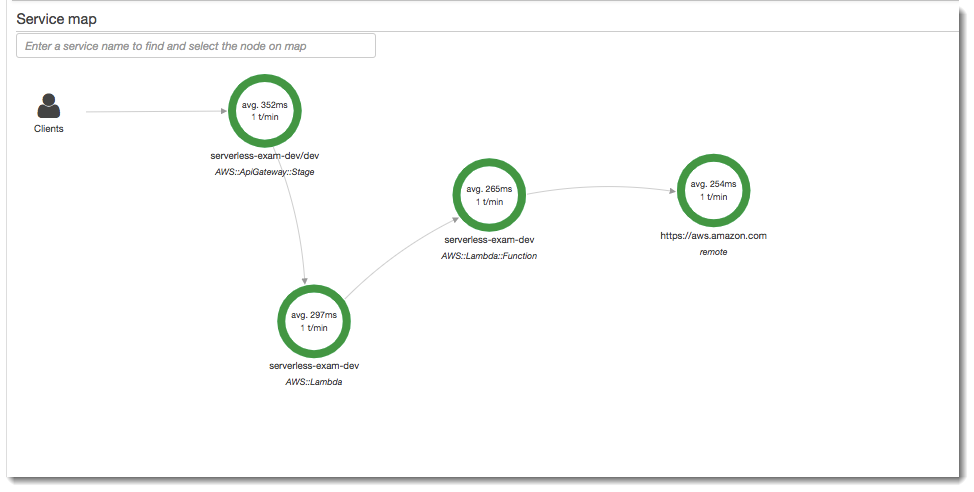Select the Lambda Function node showing 265ms

pos(489,194)
